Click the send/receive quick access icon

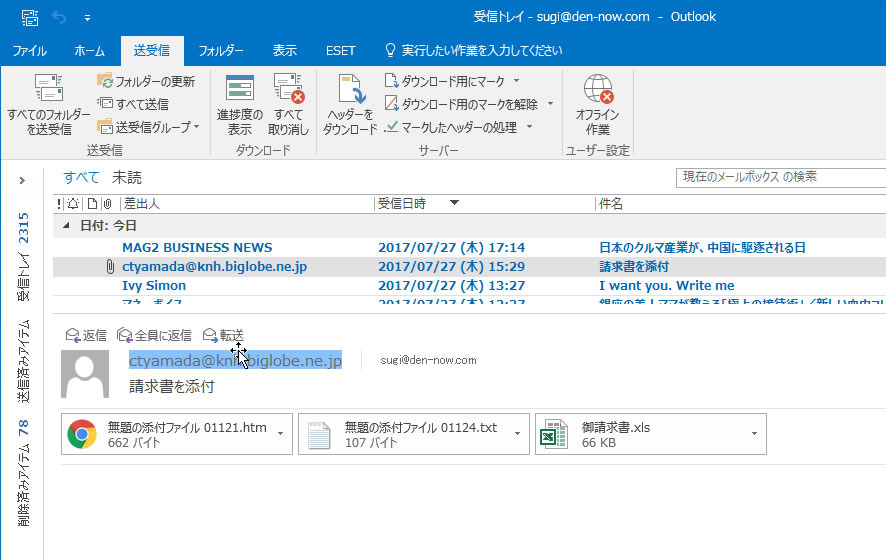point(30,18)
